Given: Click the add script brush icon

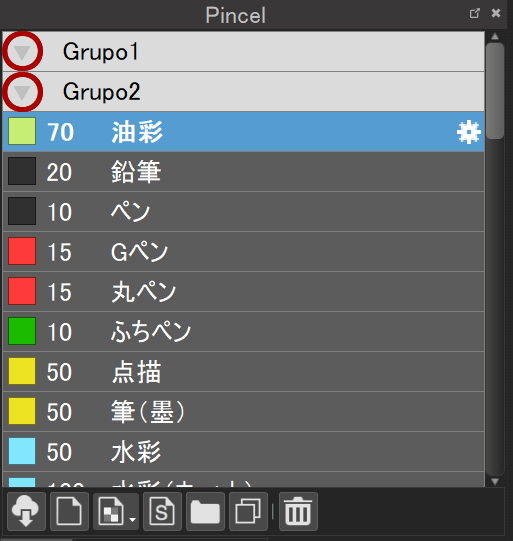Looking at the screenshot, I should click(x=162, y=511).
